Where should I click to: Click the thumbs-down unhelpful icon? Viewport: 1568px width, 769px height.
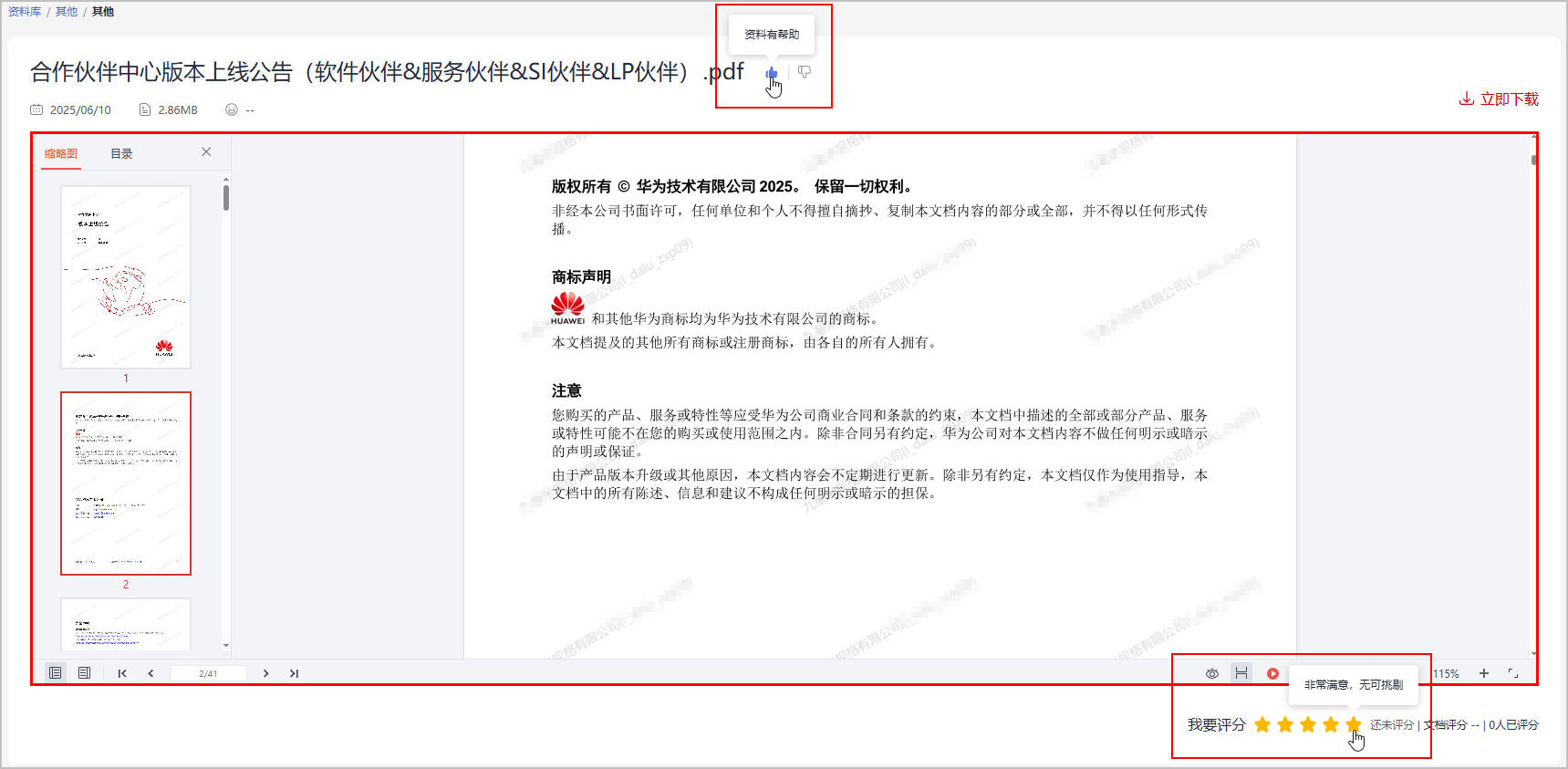(x=804, y=72)
